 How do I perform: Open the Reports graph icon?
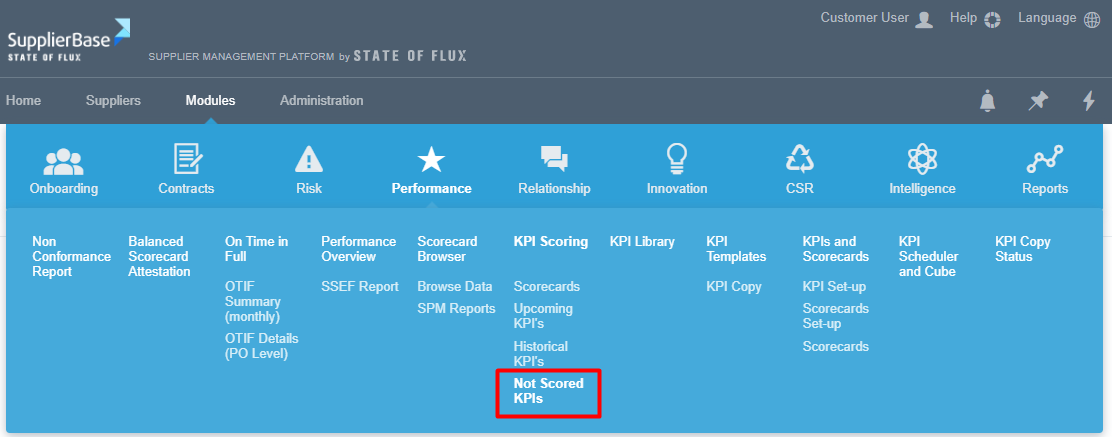1045,160
